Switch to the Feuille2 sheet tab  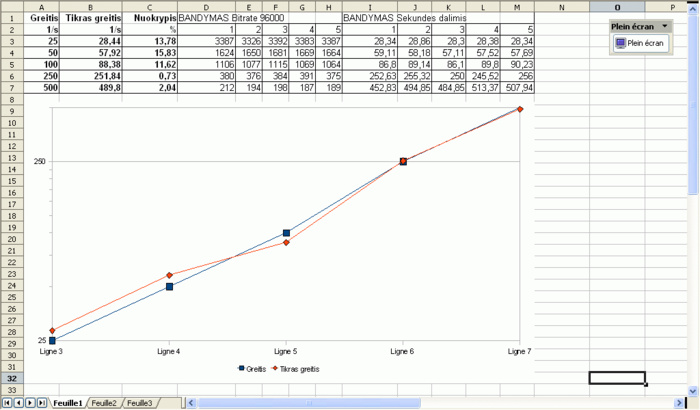tap(104, 403)
